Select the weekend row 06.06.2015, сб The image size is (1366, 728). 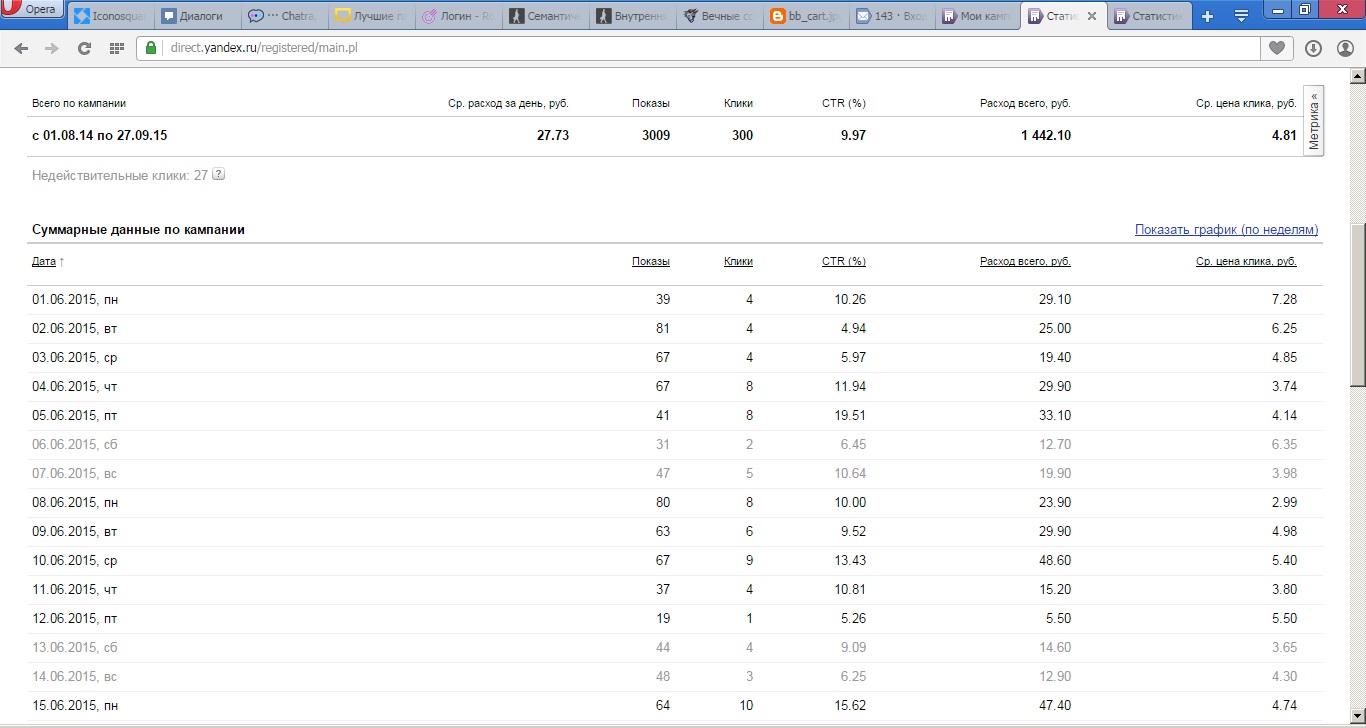pos(675,445)
